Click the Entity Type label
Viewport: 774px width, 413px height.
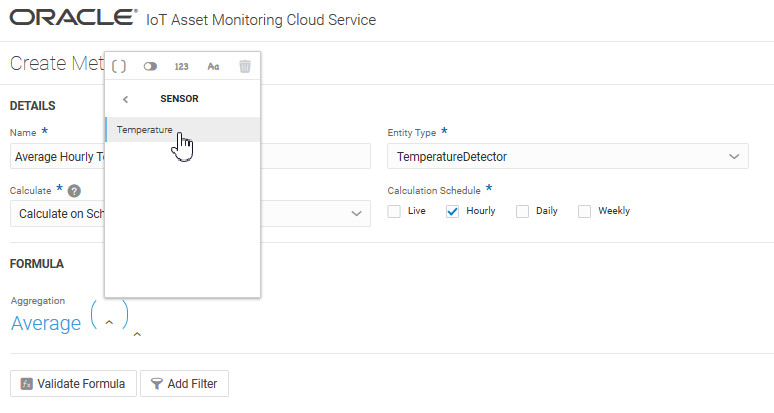pyautogui.click(x=412, y=133)
